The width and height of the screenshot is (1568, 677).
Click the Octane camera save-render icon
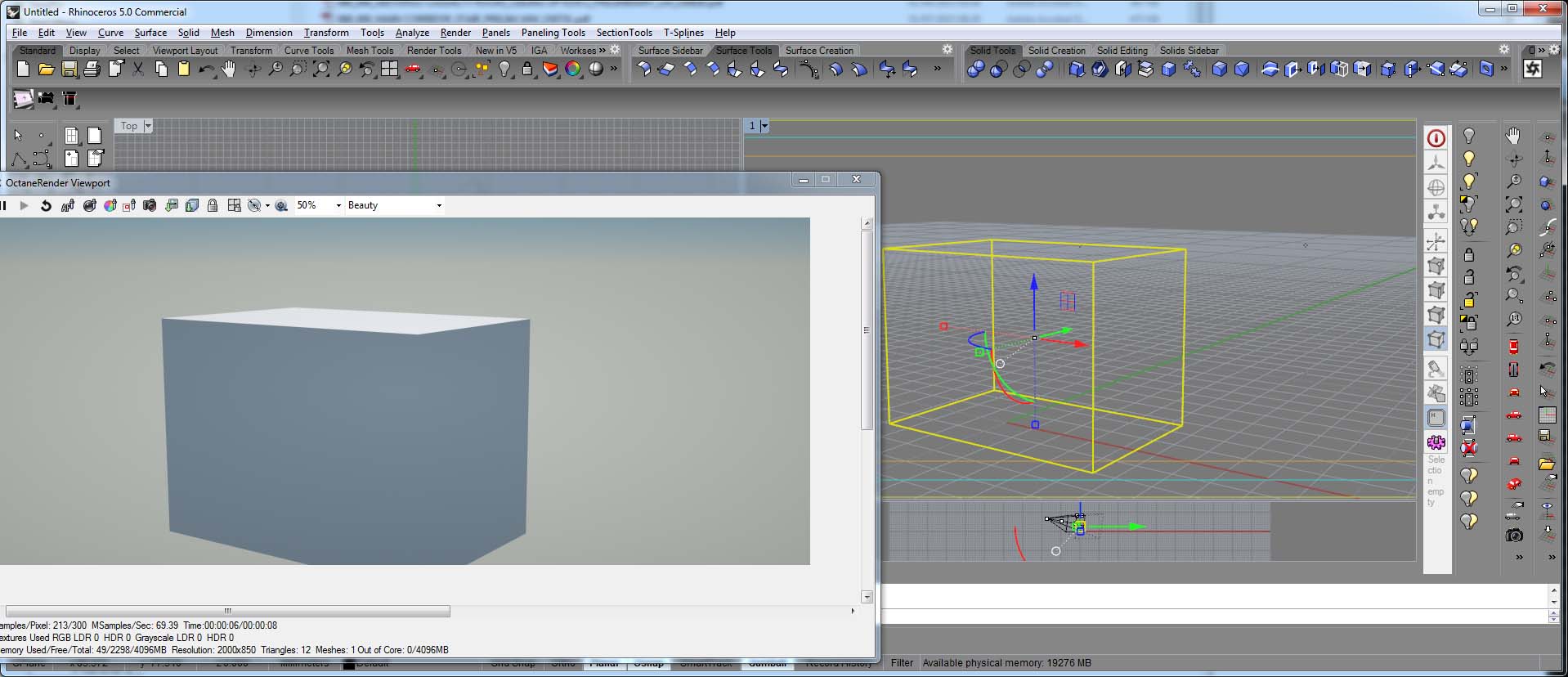(150, 205)
